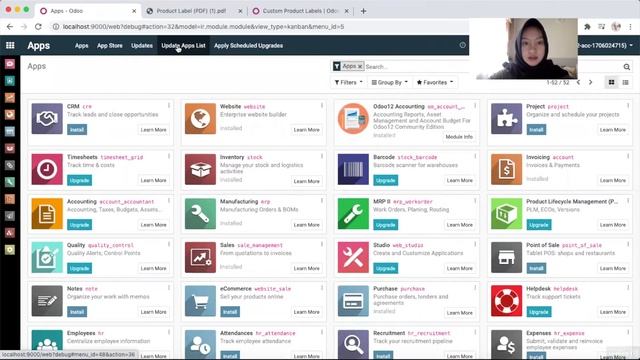Focus the browser address bar
Viewport: 640px width, 360px height.
[x=261, y=27]
